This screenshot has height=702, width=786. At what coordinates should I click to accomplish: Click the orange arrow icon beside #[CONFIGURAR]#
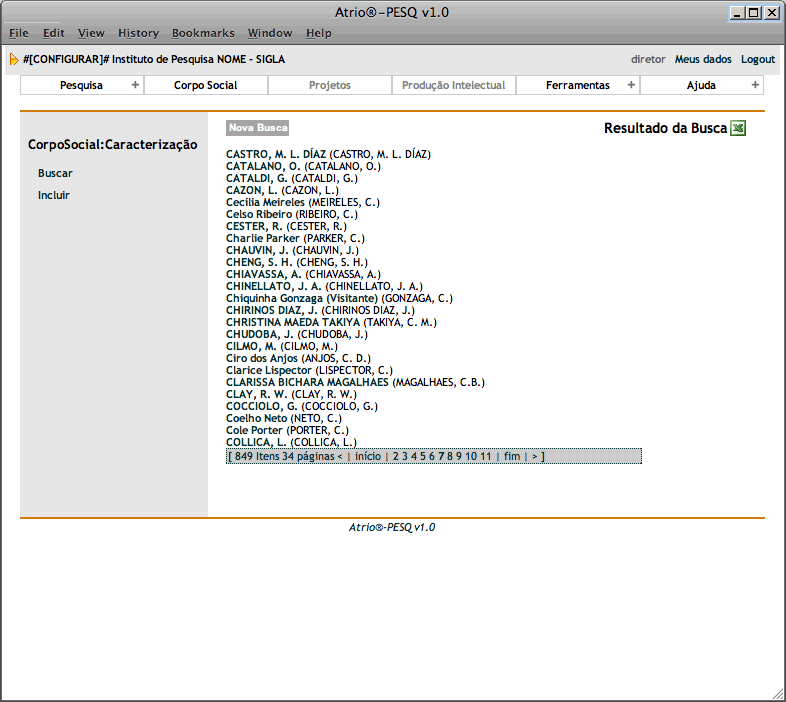click(x=14, y=59)
